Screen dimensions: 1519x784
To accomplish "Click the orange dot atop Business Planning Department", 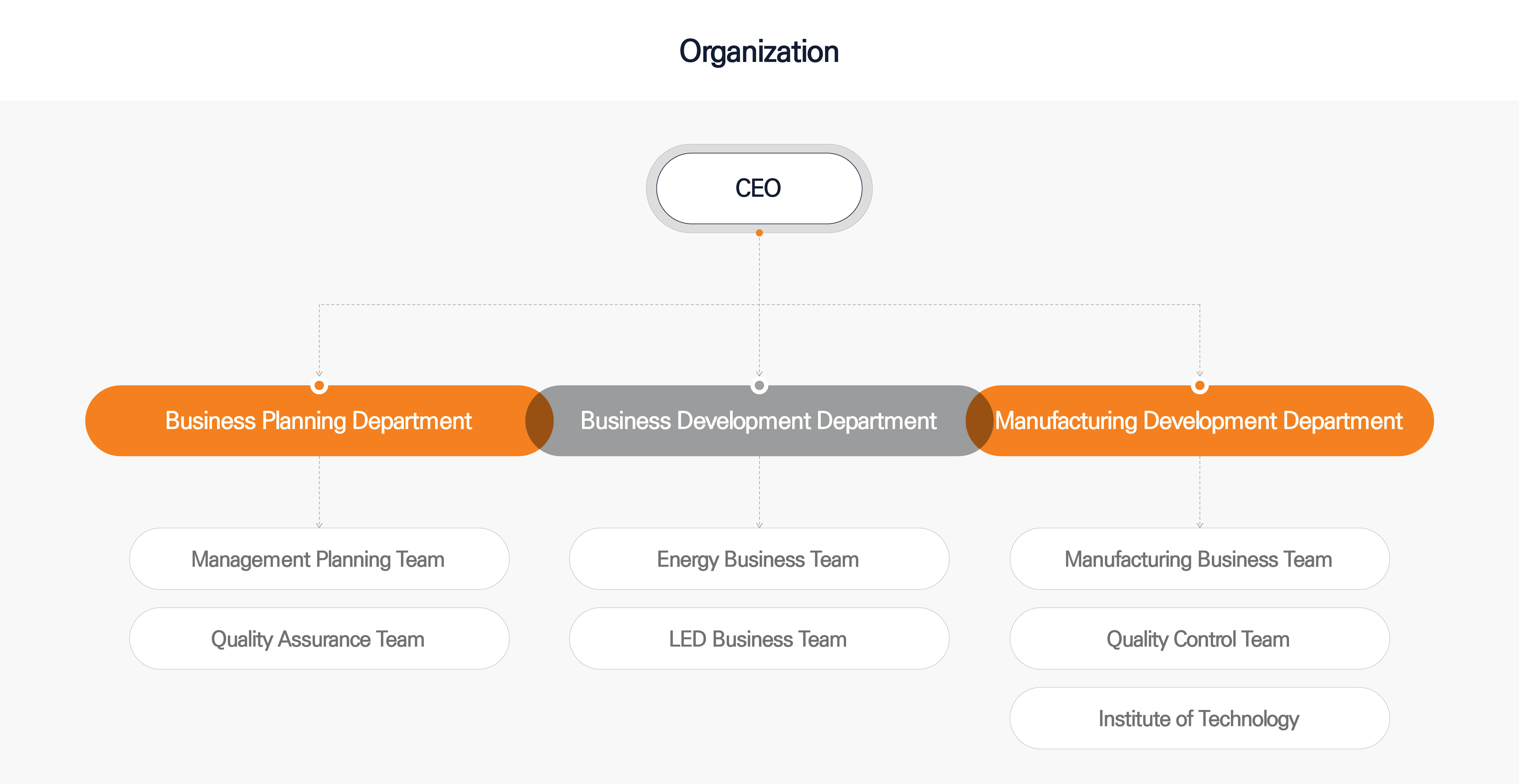I will (319, 386).
